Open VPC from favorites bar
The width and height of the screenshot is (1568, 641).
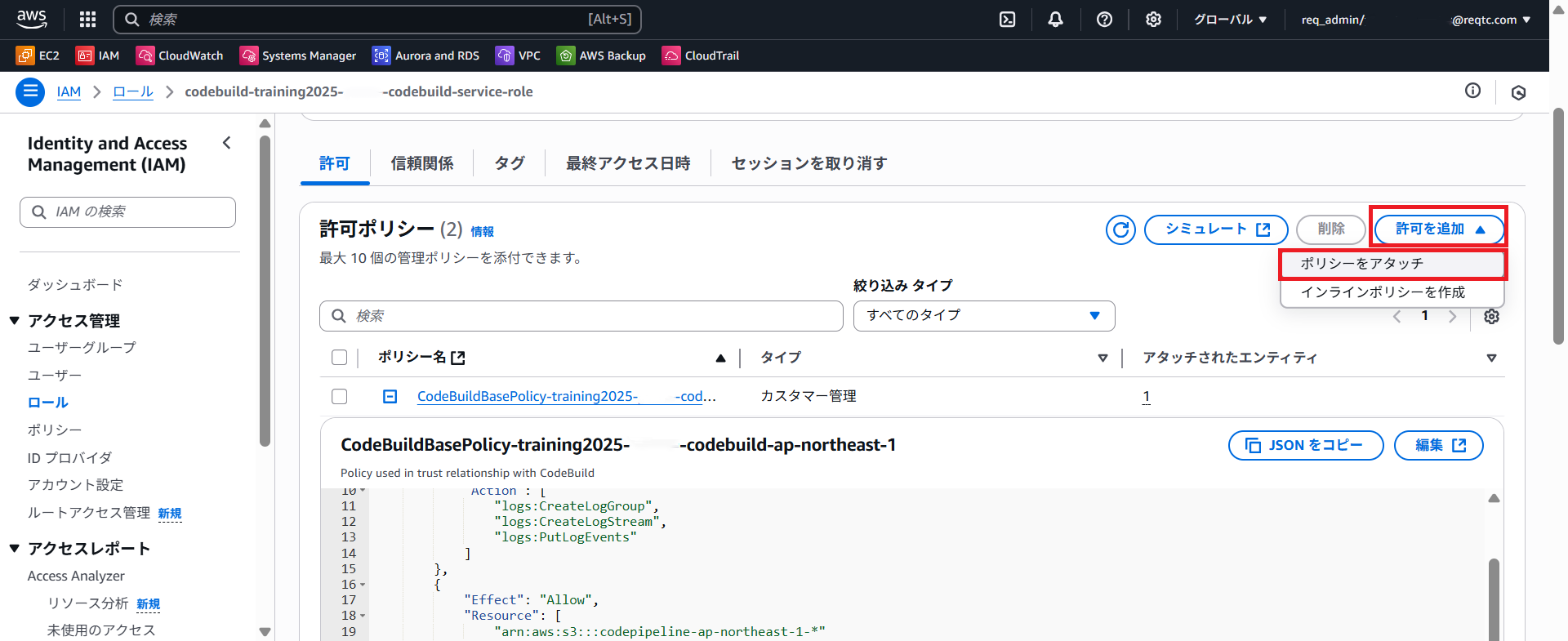(519, 56)
